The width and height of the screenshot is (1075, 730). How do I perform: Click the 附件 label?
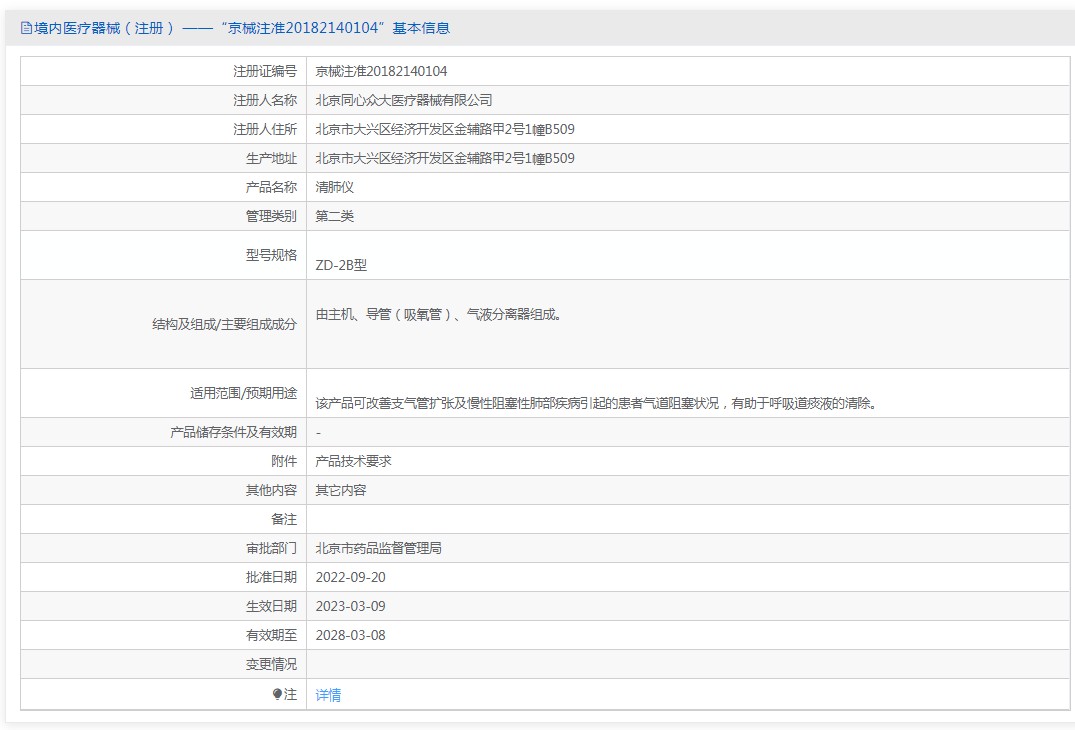tap(284, 461)
